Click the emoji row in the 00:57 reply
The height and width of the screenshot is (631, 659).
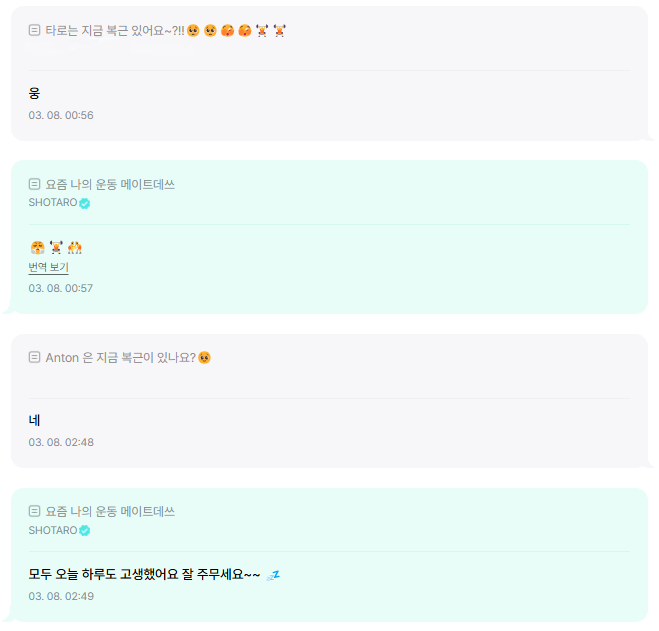pos(55,248)
